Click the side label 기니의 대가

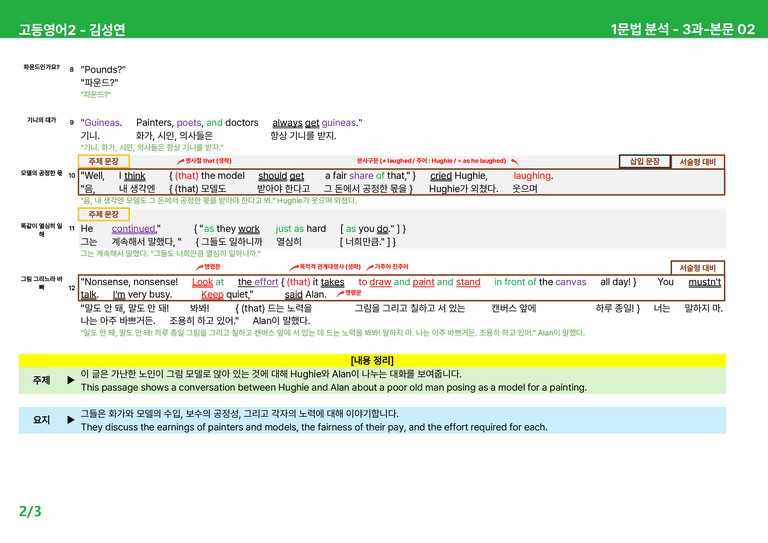pos(42,120)
